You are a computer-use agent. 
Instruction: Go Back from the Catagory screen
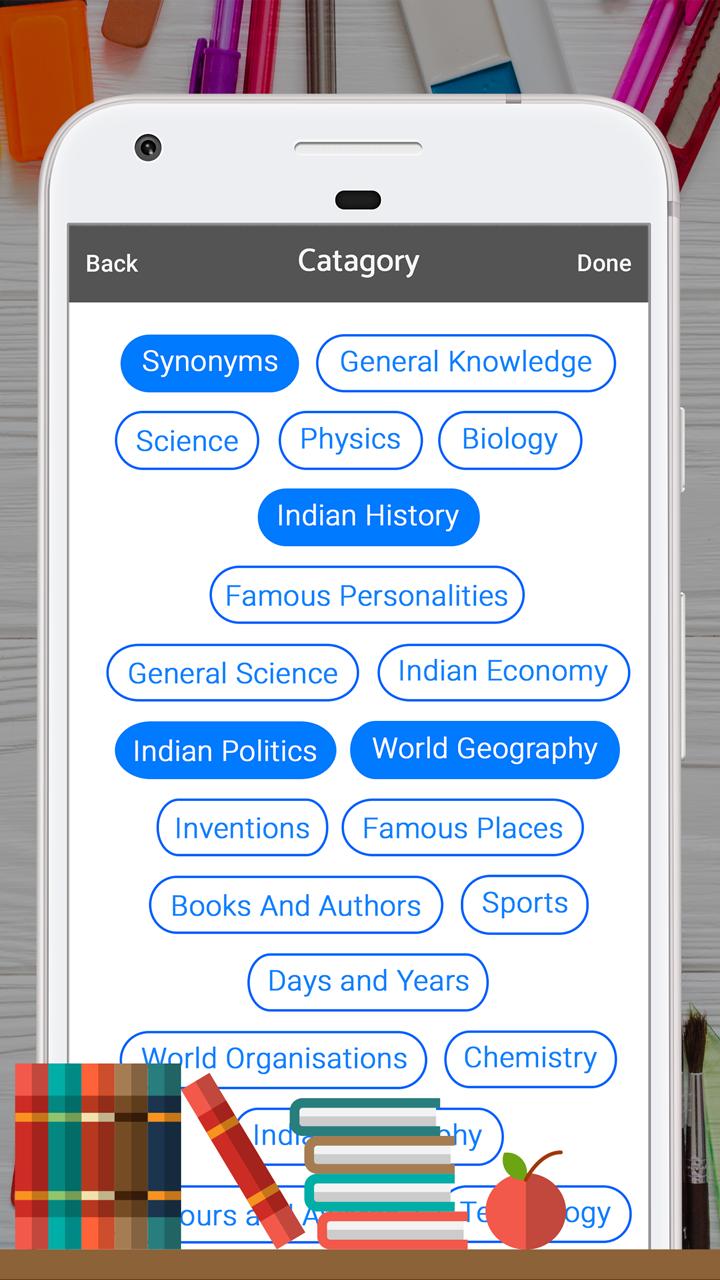tap(112, 264)
